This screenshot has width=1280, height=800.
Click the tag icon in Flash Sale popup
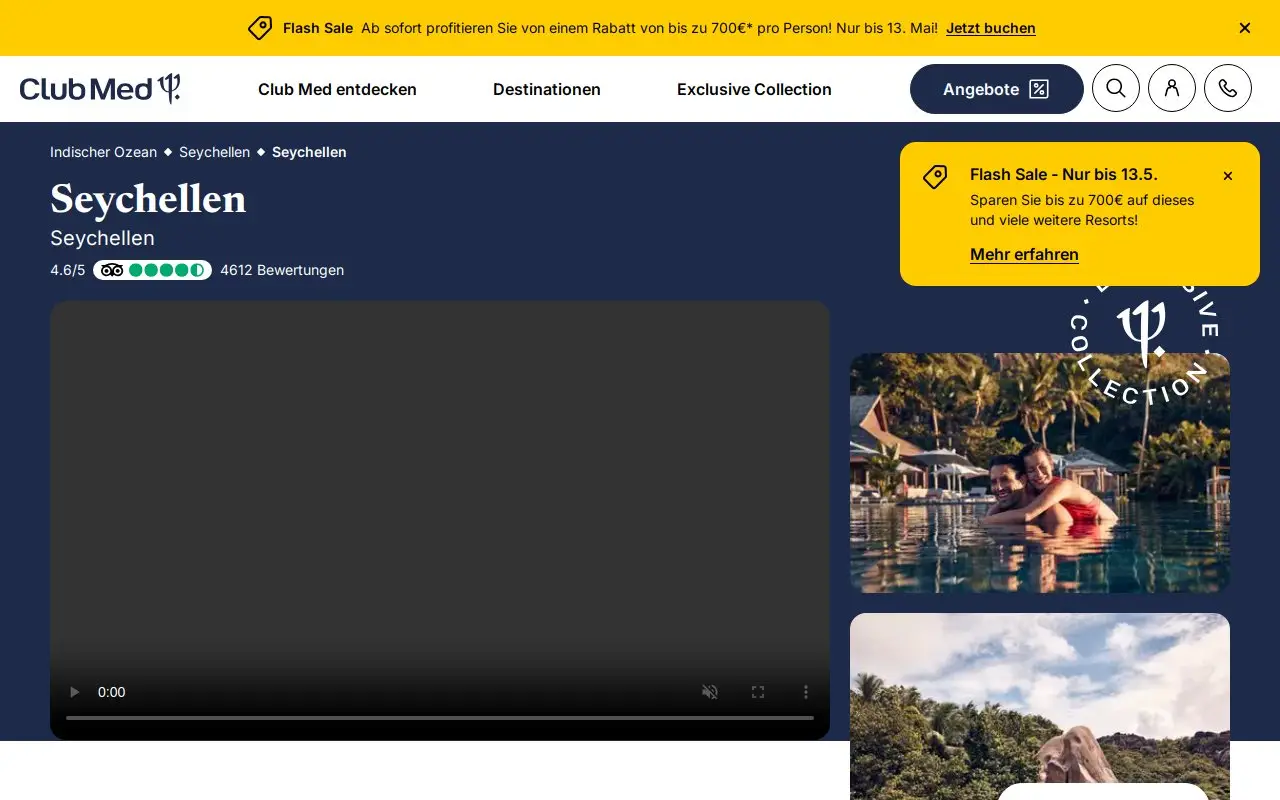[x=935, y=177]
